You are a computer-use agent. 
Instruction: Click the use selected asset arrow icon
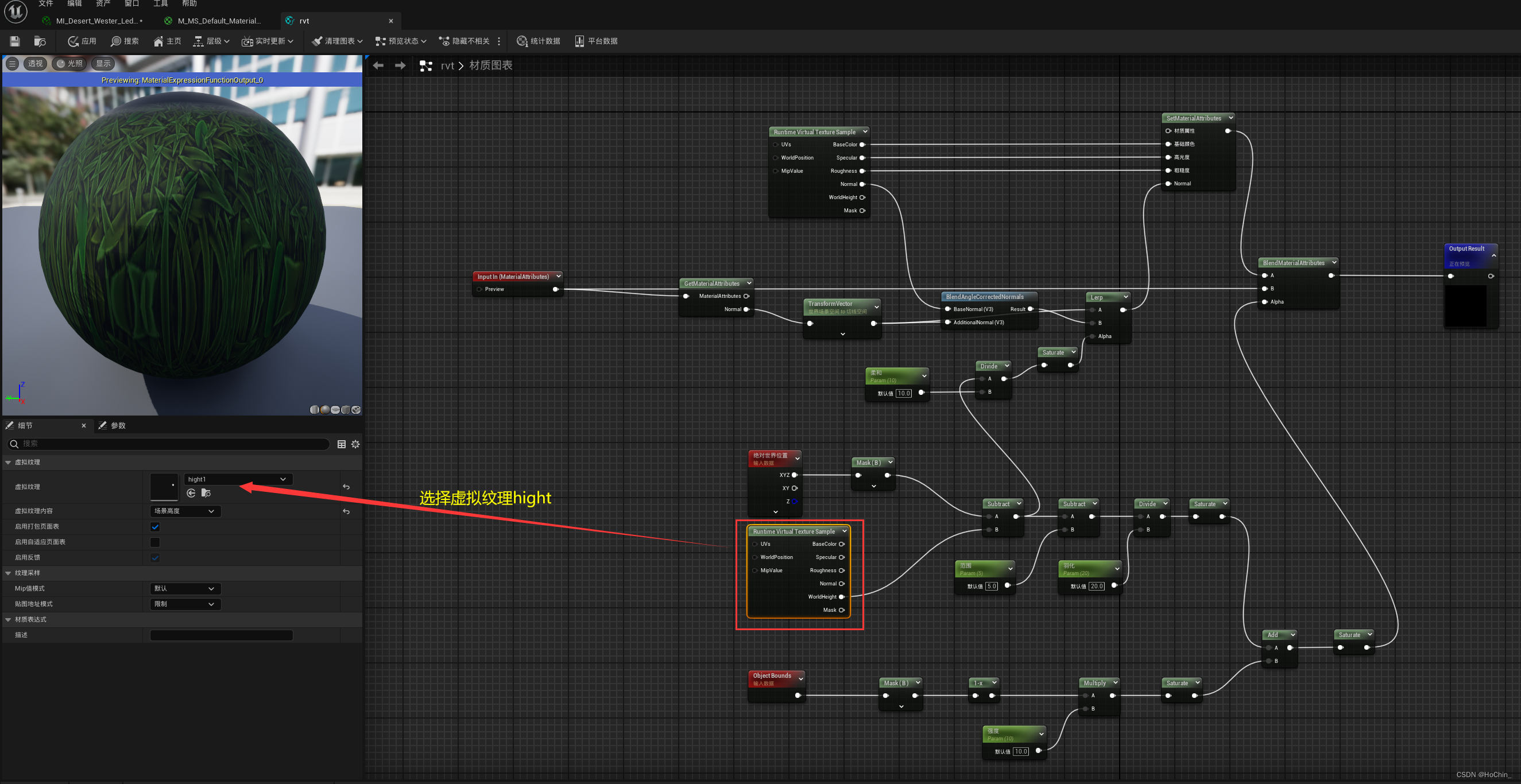[x=191, y=493]
